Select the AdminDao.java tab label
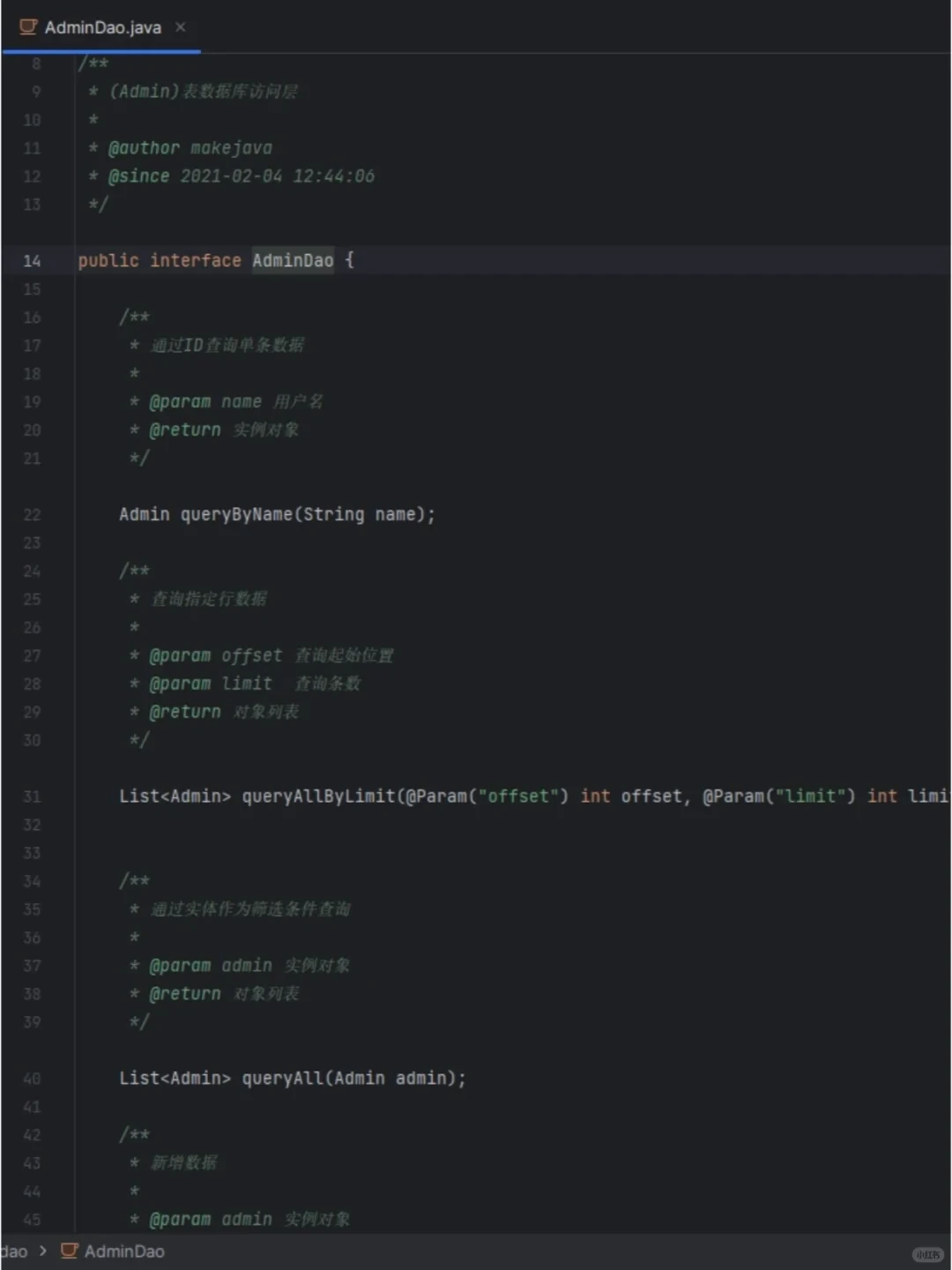Viewport: 952px width, 1270px height. 102,27
